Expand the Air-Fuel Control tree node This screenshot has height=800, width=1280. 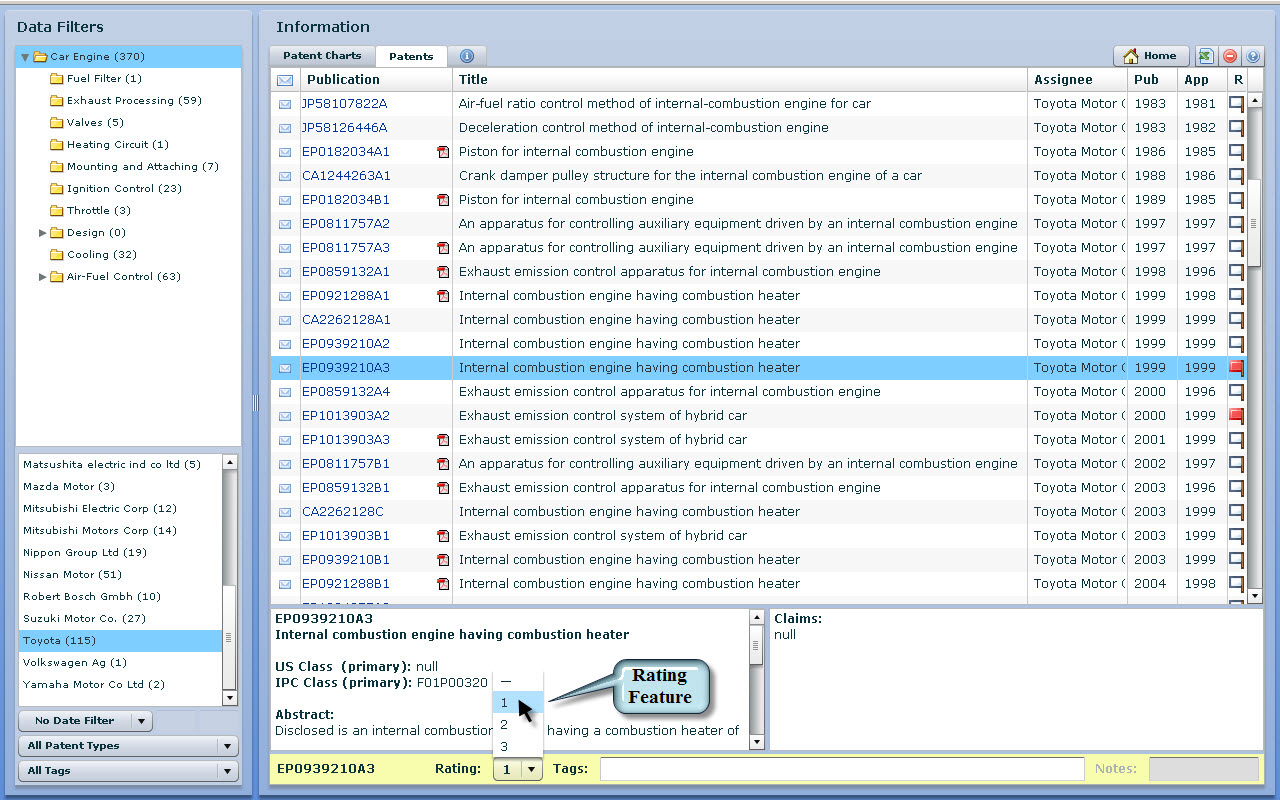[43, 277]
